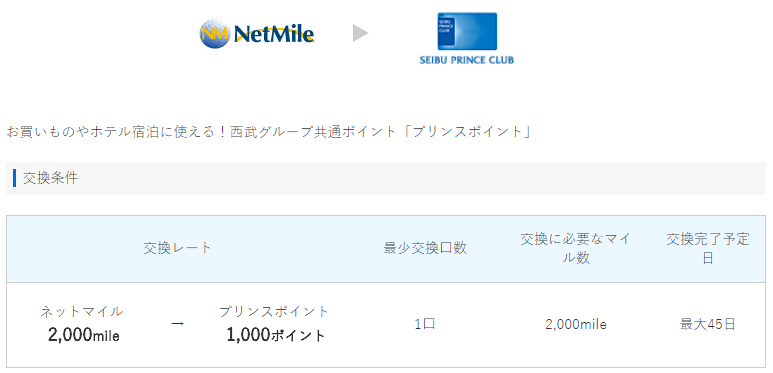Click the gray arrow between the logos
This screenshot has height=373, width=773.
click(361, 34)
